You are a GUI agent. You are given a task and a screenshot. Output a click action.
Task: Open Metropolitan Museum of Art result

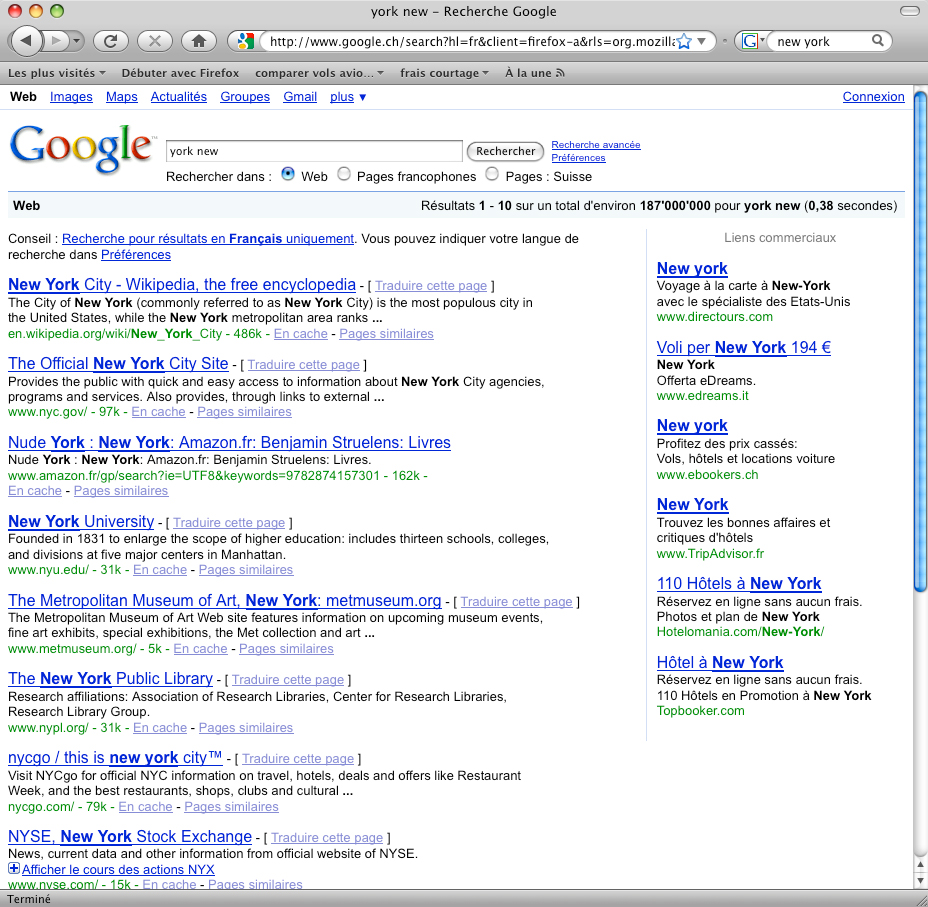click(x=224, y=601)
